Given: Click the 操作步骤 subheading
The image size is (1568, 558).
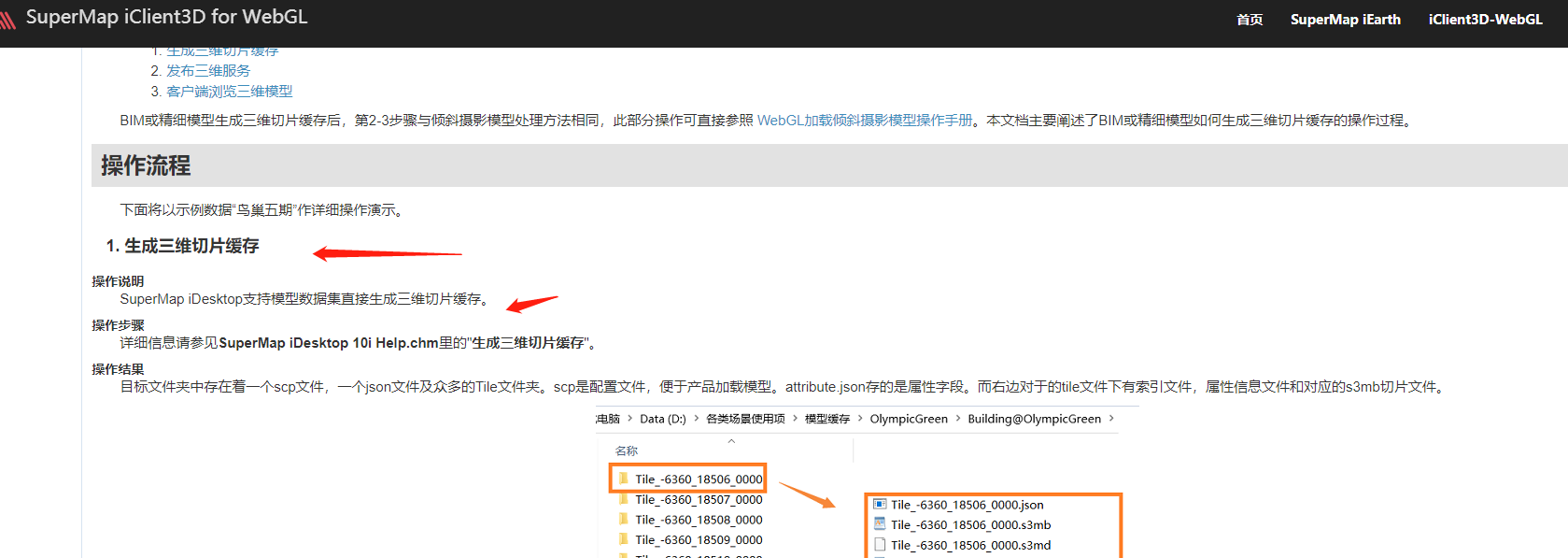Looking at the screenshot, I should coord(118,325).
